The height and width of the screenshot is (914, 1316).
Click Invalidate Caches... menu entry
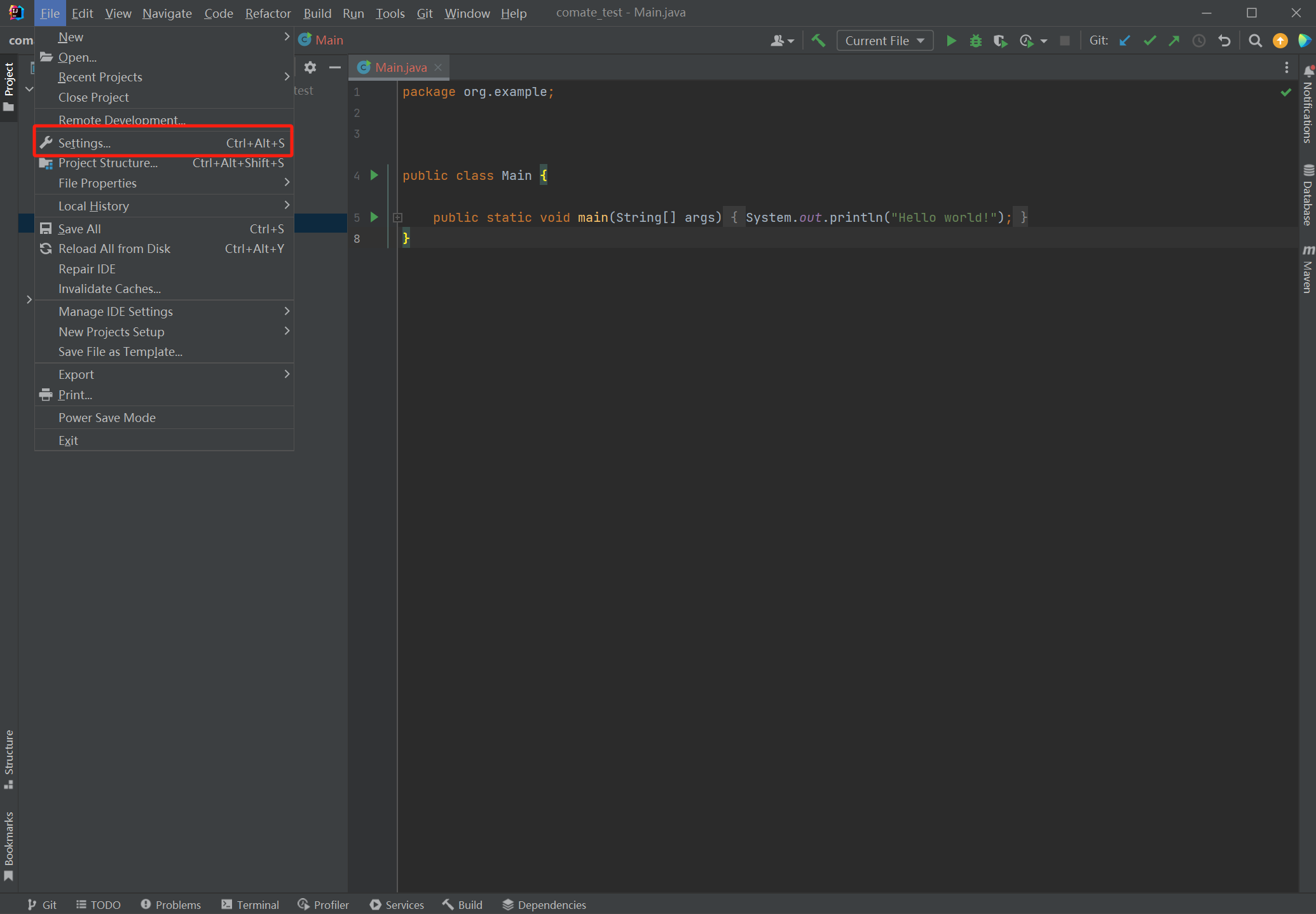pos(109,289)
